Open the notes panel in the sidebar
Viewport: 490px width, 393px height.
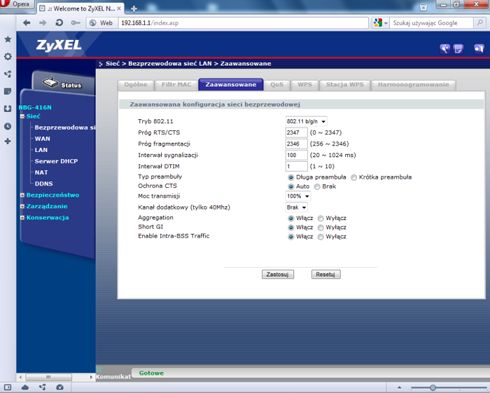(8, 91)
